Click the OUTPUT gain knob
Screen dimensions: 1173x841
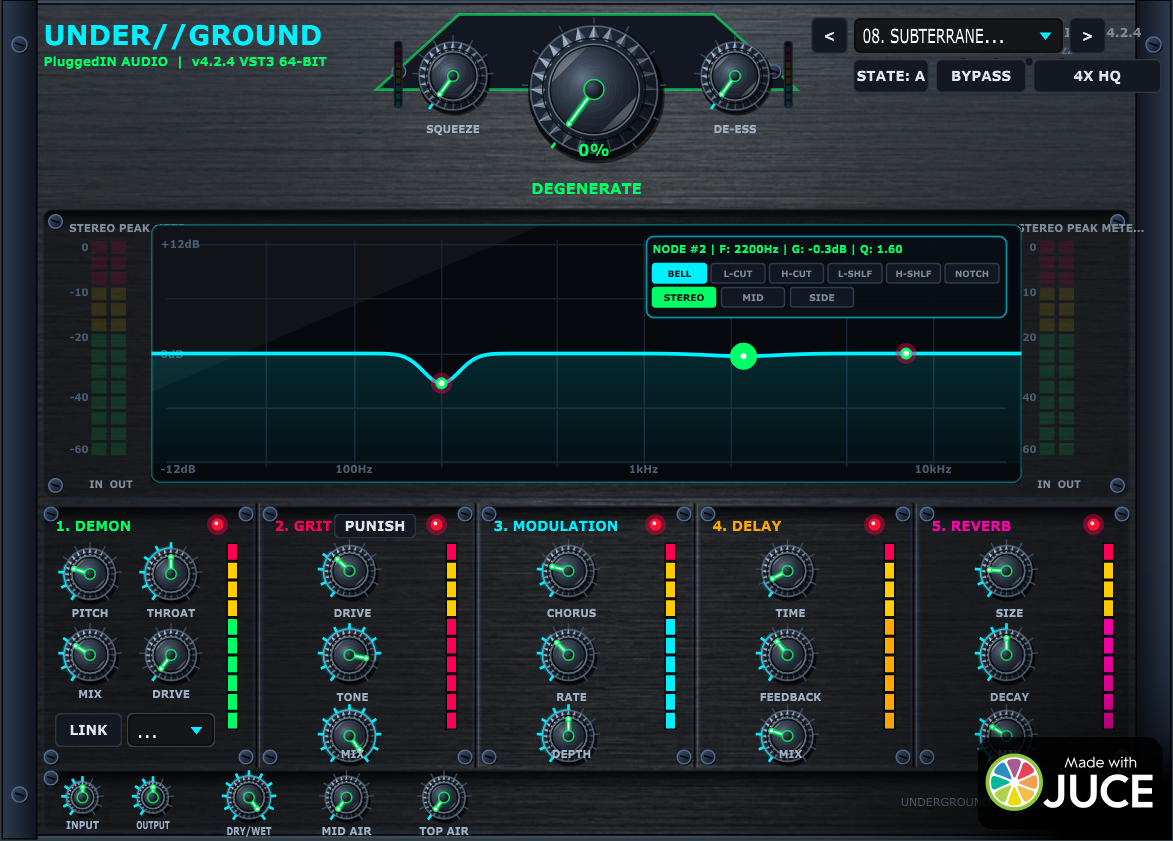click(x=153, y=798)
